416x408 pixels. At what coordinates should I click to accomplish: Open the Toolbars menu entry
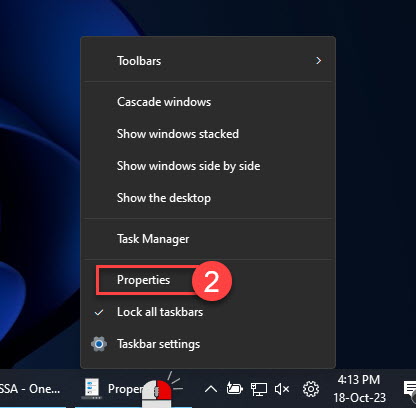coord(208,61)
